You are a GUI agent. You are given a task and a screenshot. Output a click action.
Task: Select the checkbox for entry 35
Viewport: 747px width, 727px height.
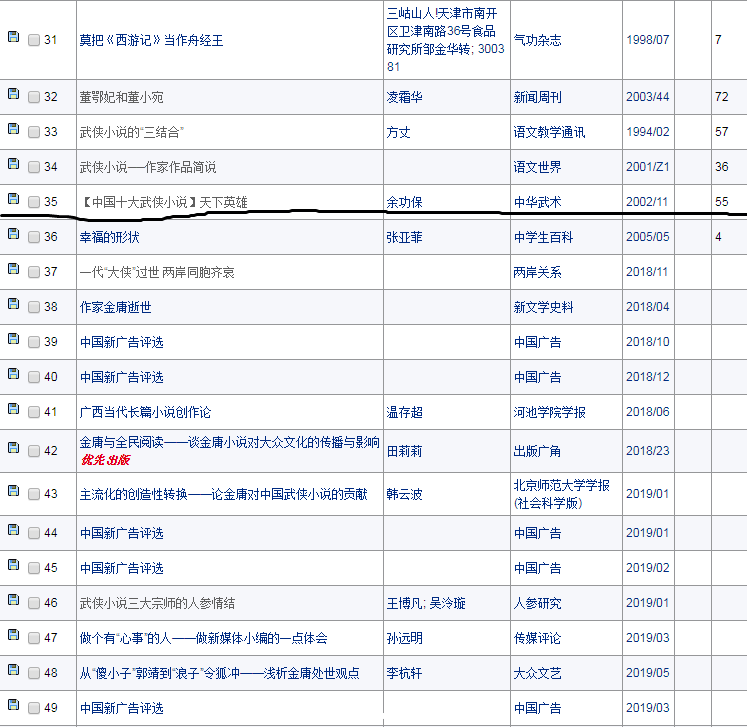(x=34, y=202)
